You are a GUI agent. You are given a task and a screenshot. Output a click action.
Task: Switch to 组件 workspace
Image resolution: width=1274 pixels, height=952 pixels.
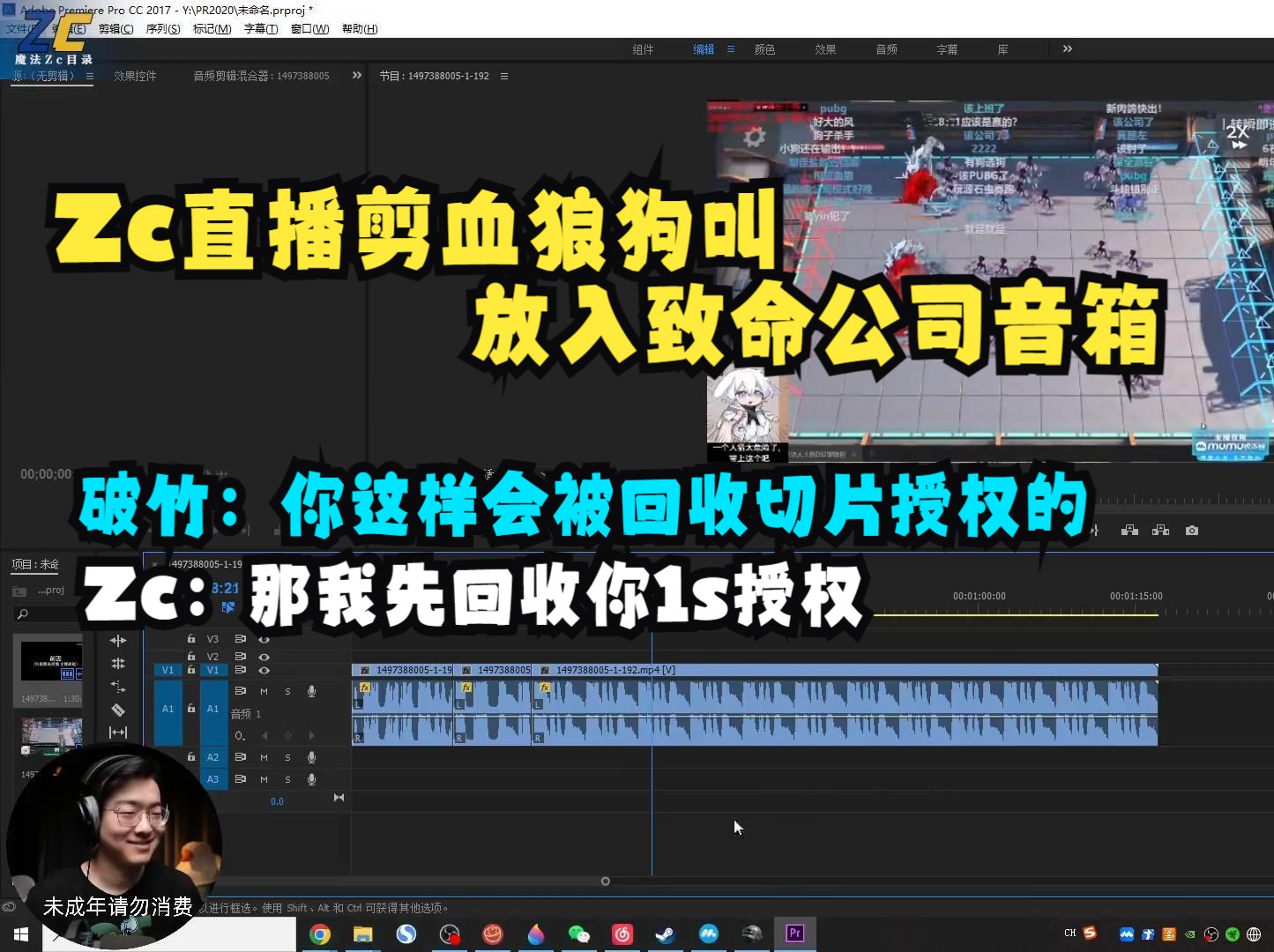[x=643, y=49]
